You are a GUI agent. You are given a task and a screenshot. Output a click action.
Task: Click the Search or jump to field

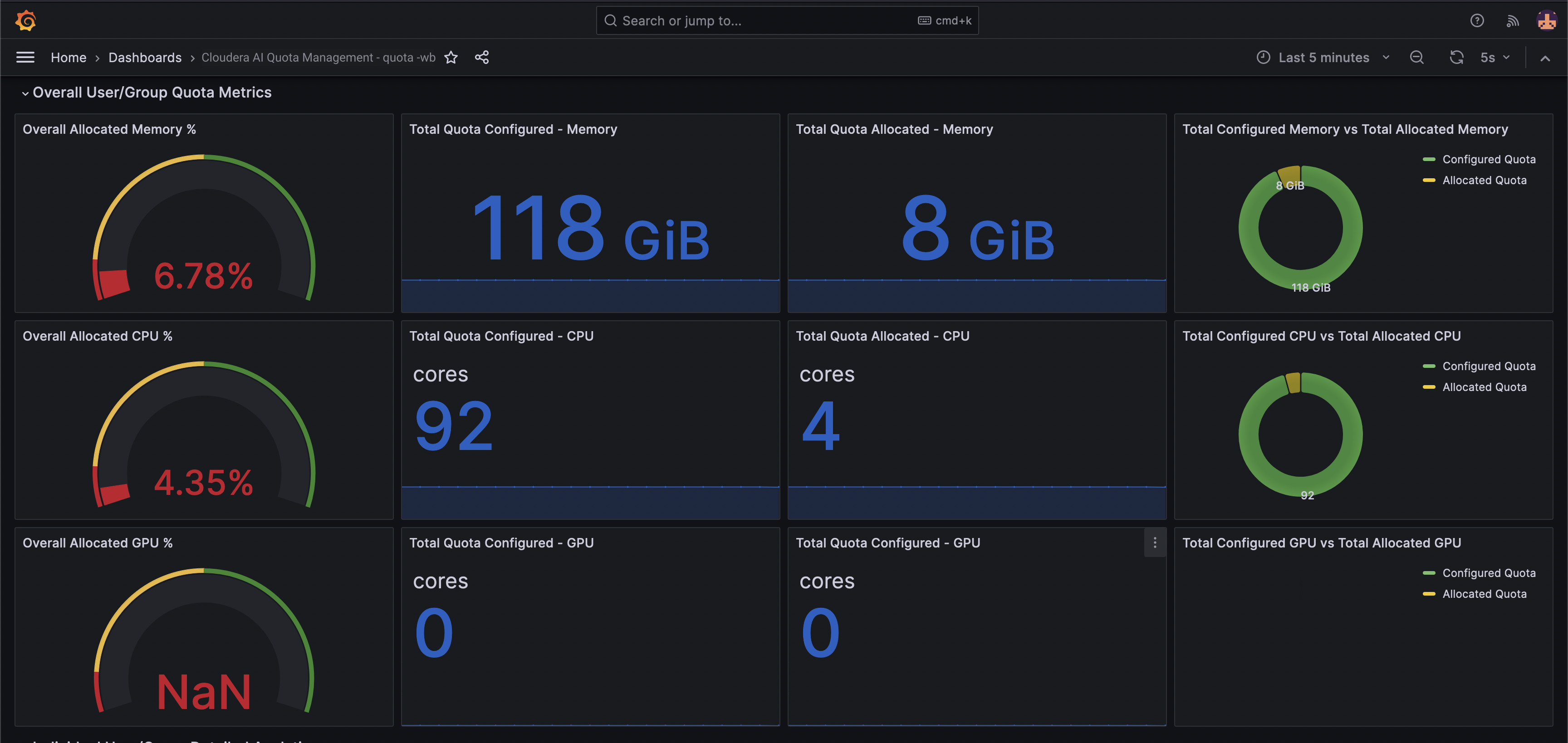pos(761,21)
